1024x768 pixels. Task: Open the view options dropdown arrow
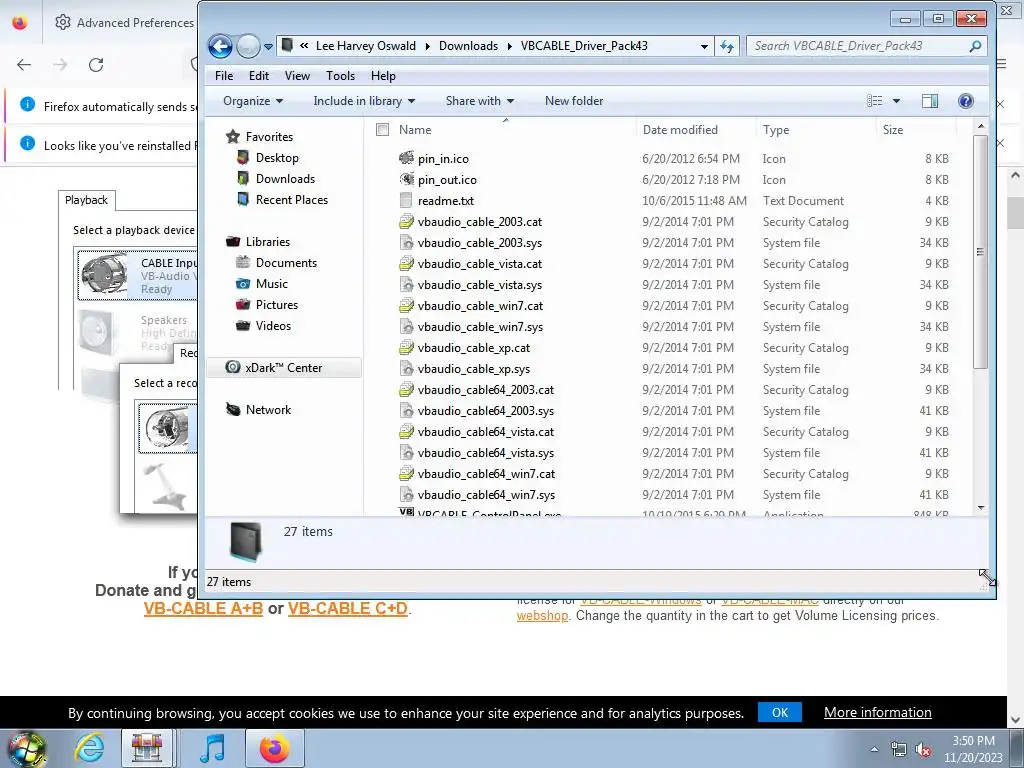896,101
